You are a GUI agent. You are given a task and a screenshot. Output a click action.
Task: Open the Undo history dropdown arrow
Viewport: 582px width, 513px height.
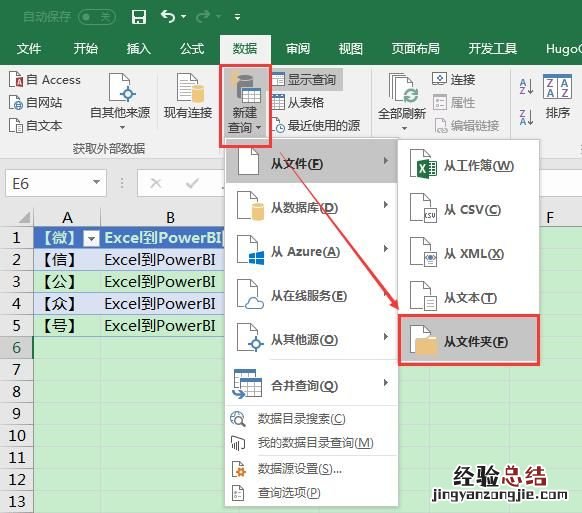pyautogui.click(x=183, y=17)
